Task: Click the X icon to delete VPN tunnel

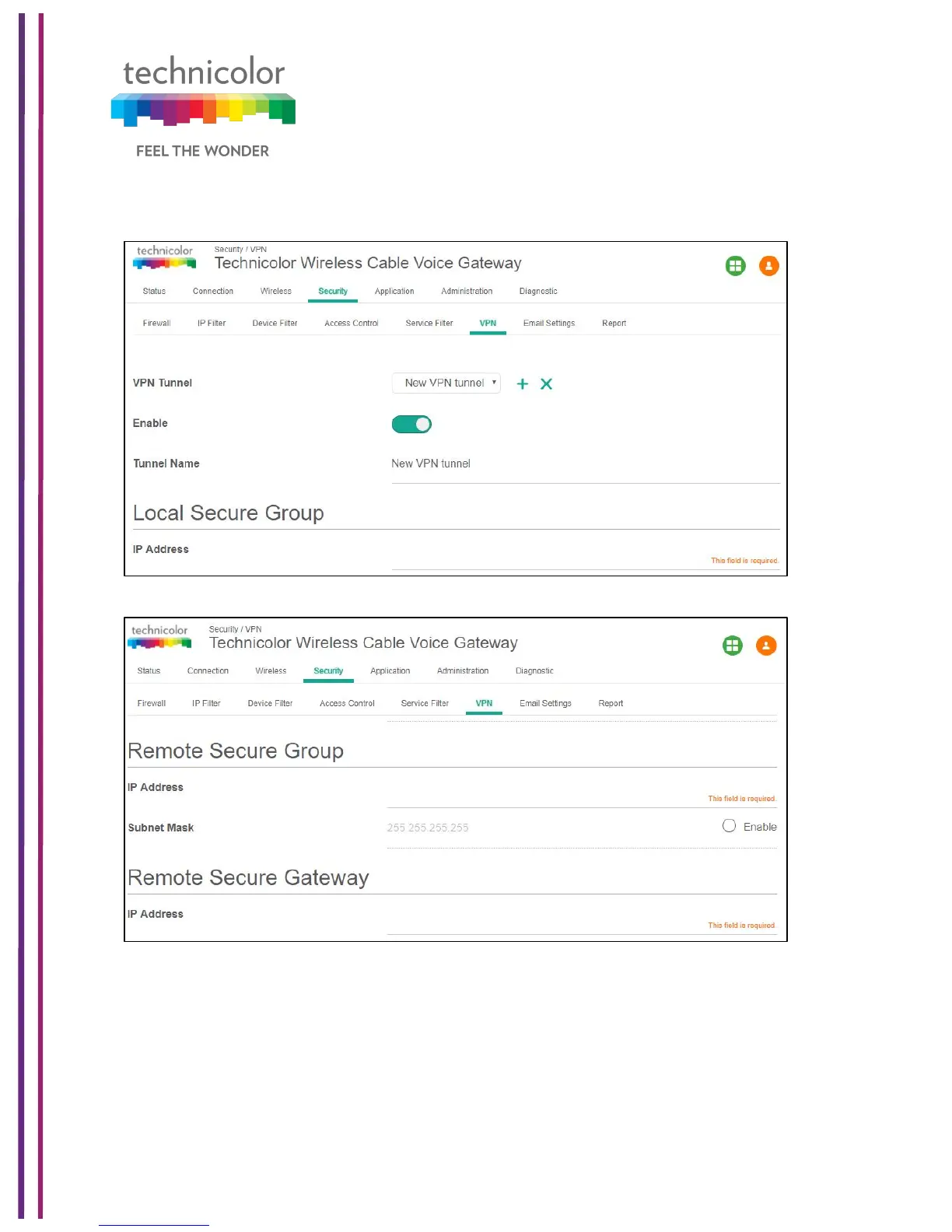Action: coord(547,383)
